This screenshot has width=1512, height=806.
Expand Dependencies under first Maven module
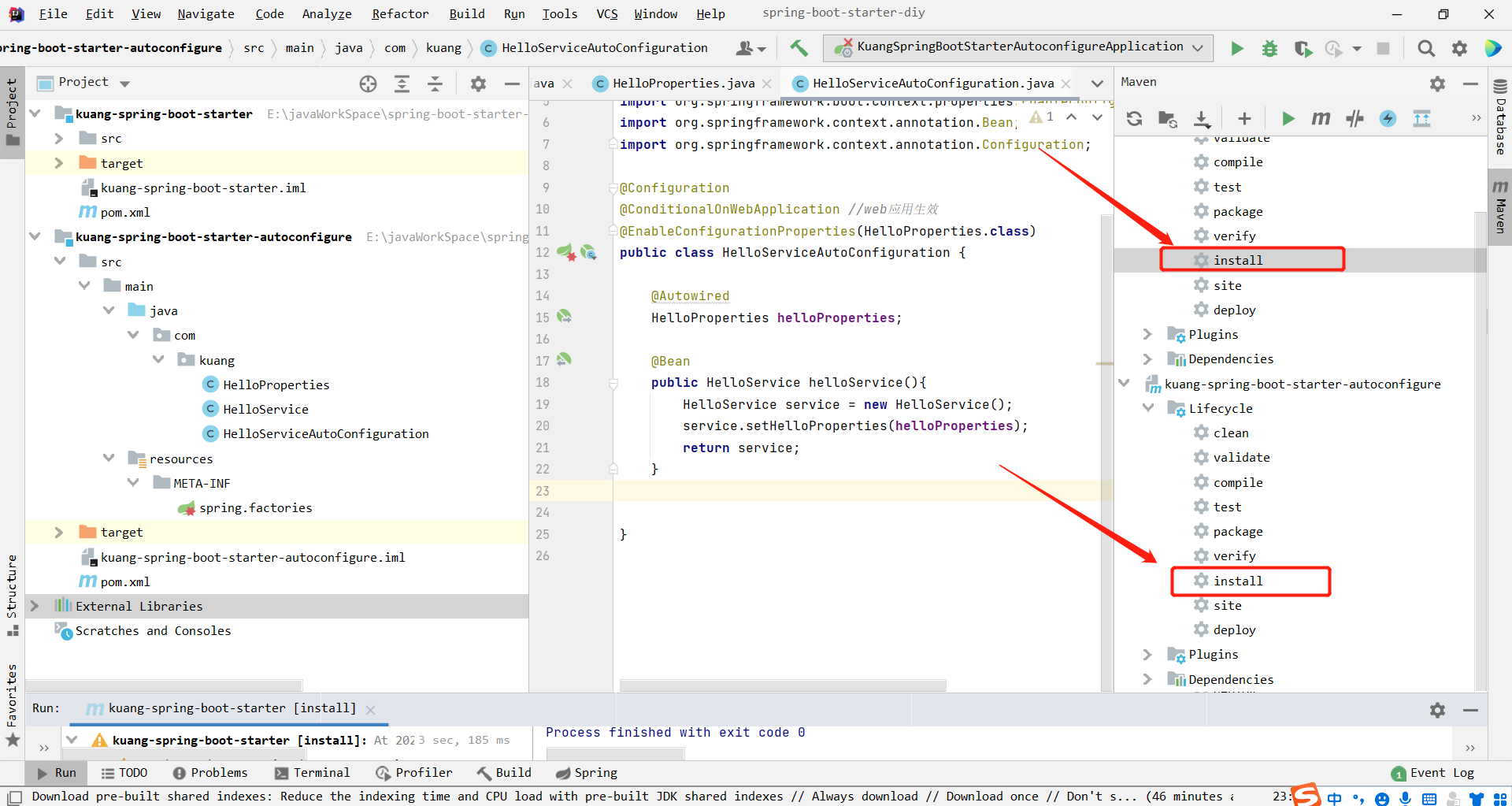tap(1148, 358)
